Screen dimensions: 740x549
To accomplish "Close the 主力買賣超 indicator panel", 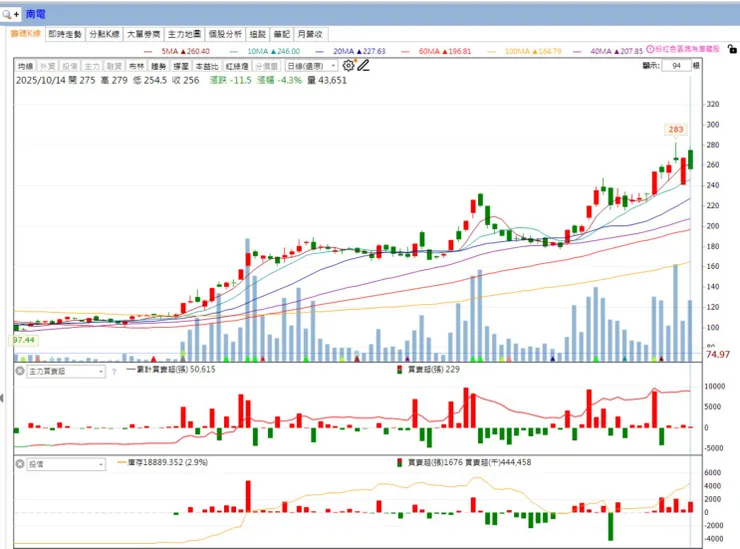I will point(20,371).
